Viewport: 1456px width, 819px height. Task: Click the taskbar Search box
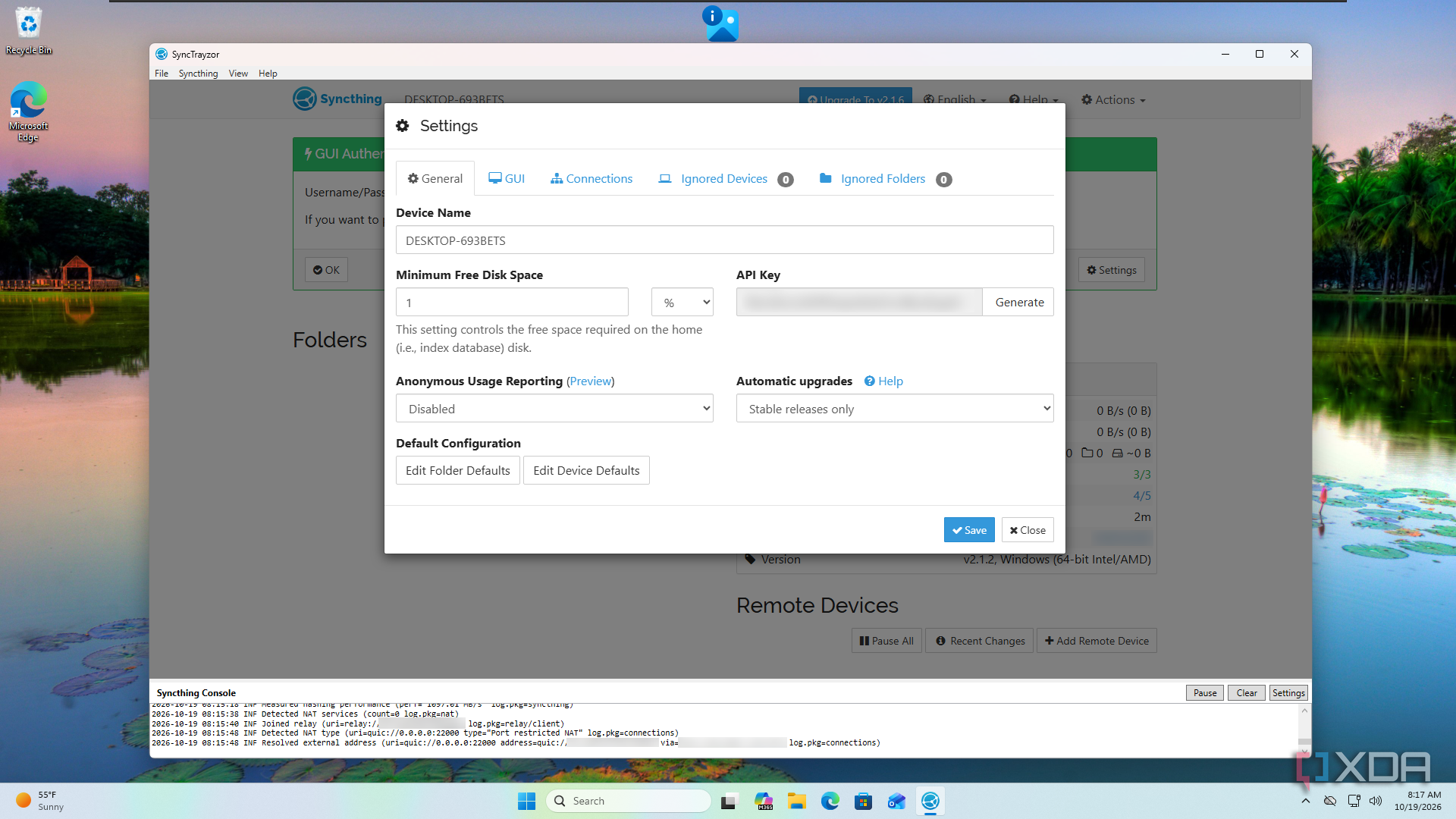tap(628, 801)
